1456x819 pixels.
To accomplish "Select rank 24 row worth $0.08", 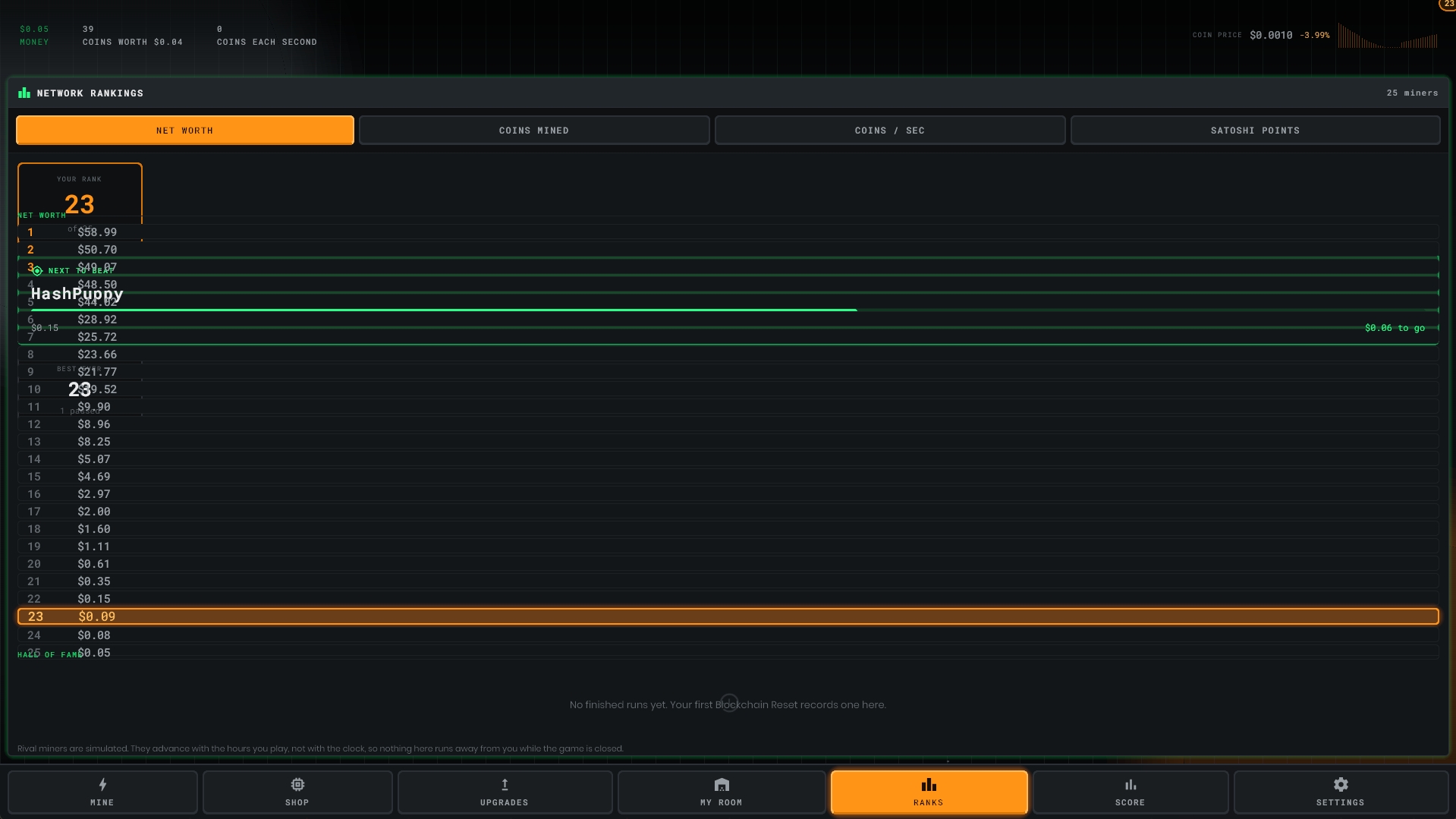I will [728, 635].
